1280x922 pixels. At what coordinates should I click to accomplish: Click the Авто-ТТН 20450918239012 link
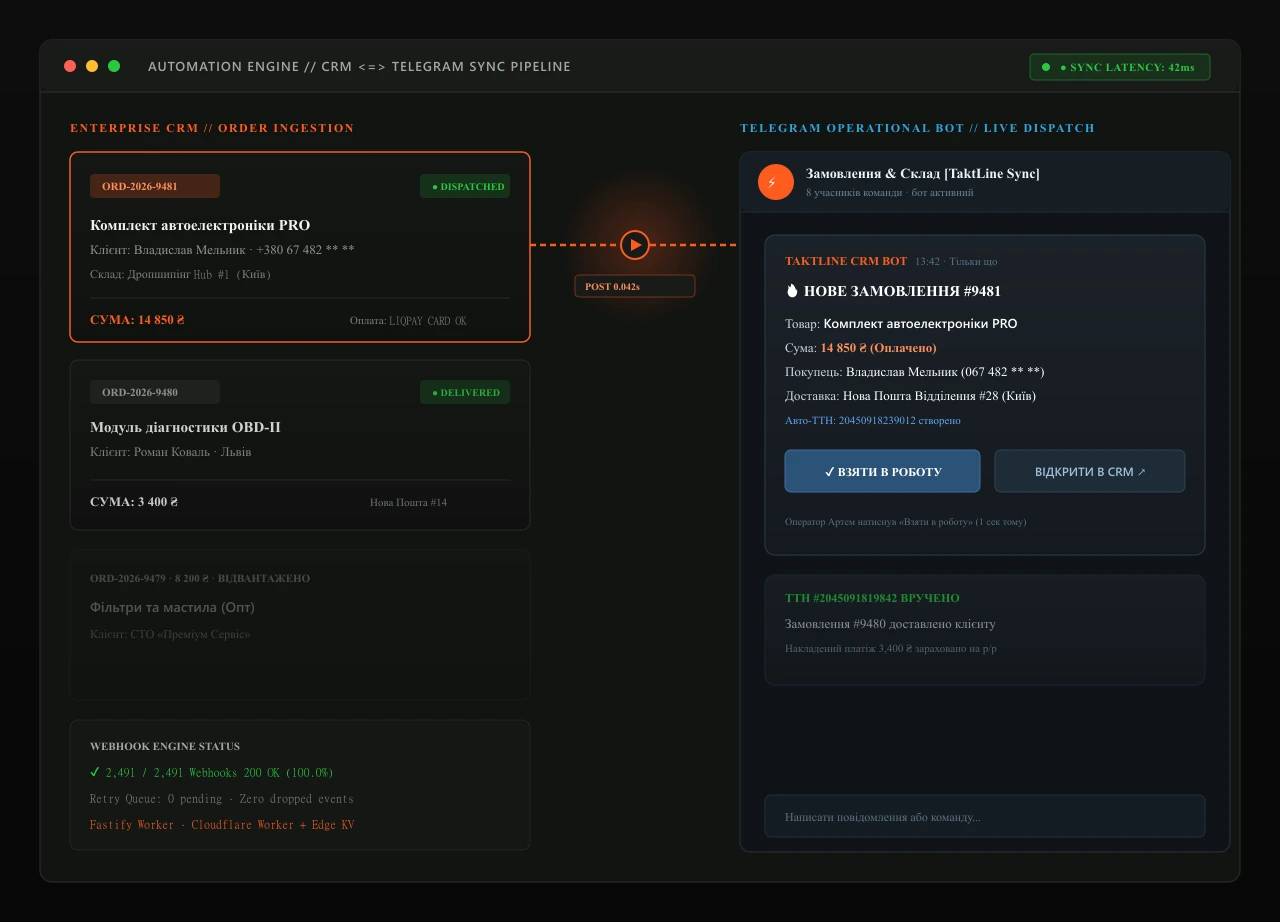click(873, 421)
